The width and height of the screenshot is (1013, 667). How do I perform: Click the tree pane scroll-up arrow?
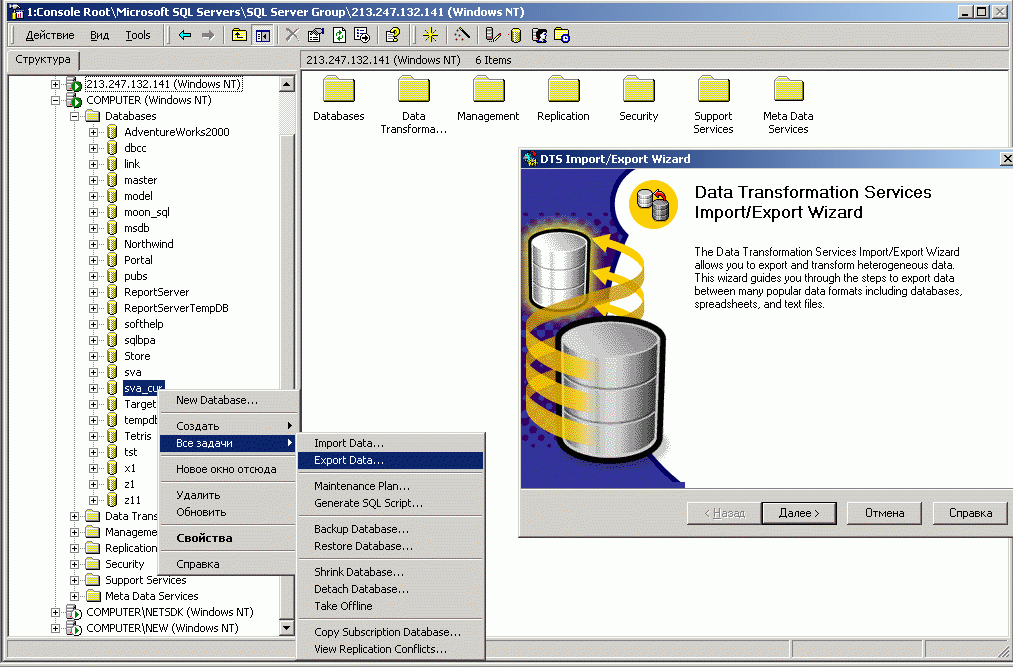(x=287, y=83)
